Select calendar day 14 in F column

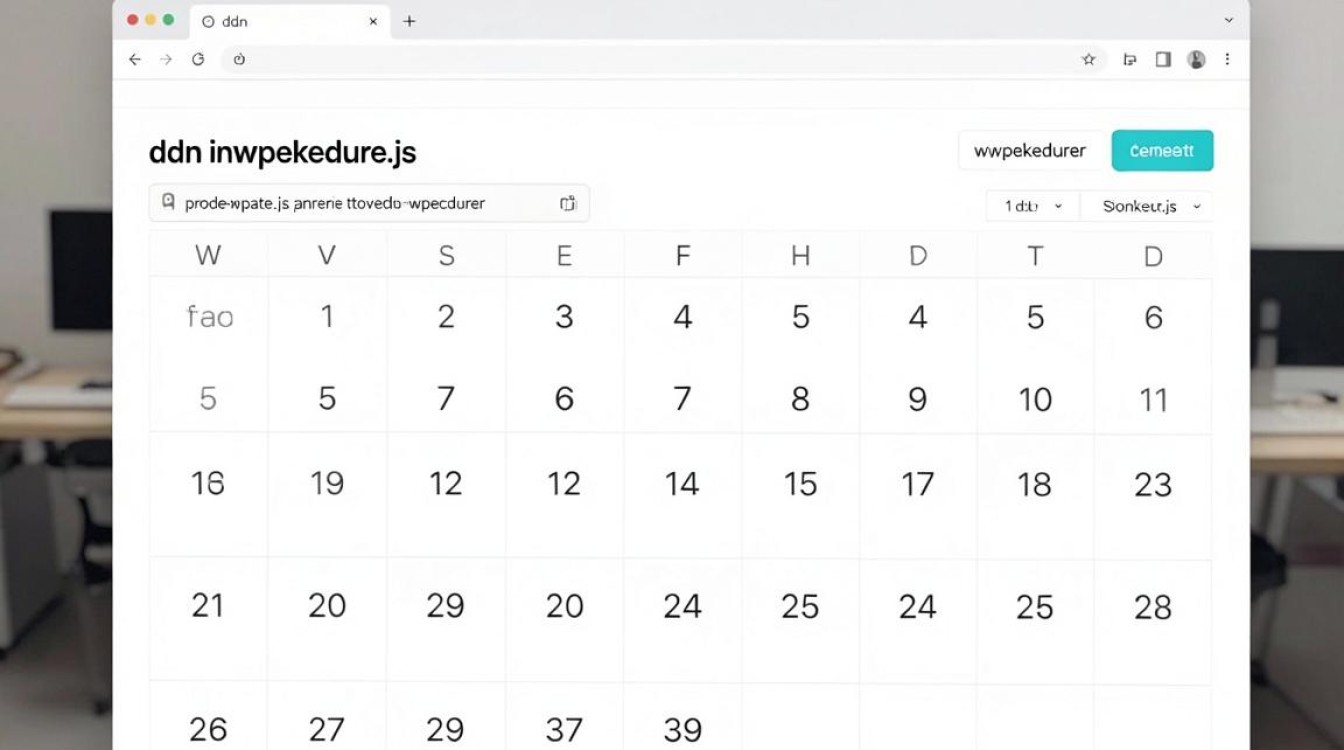tap(682, 485)
